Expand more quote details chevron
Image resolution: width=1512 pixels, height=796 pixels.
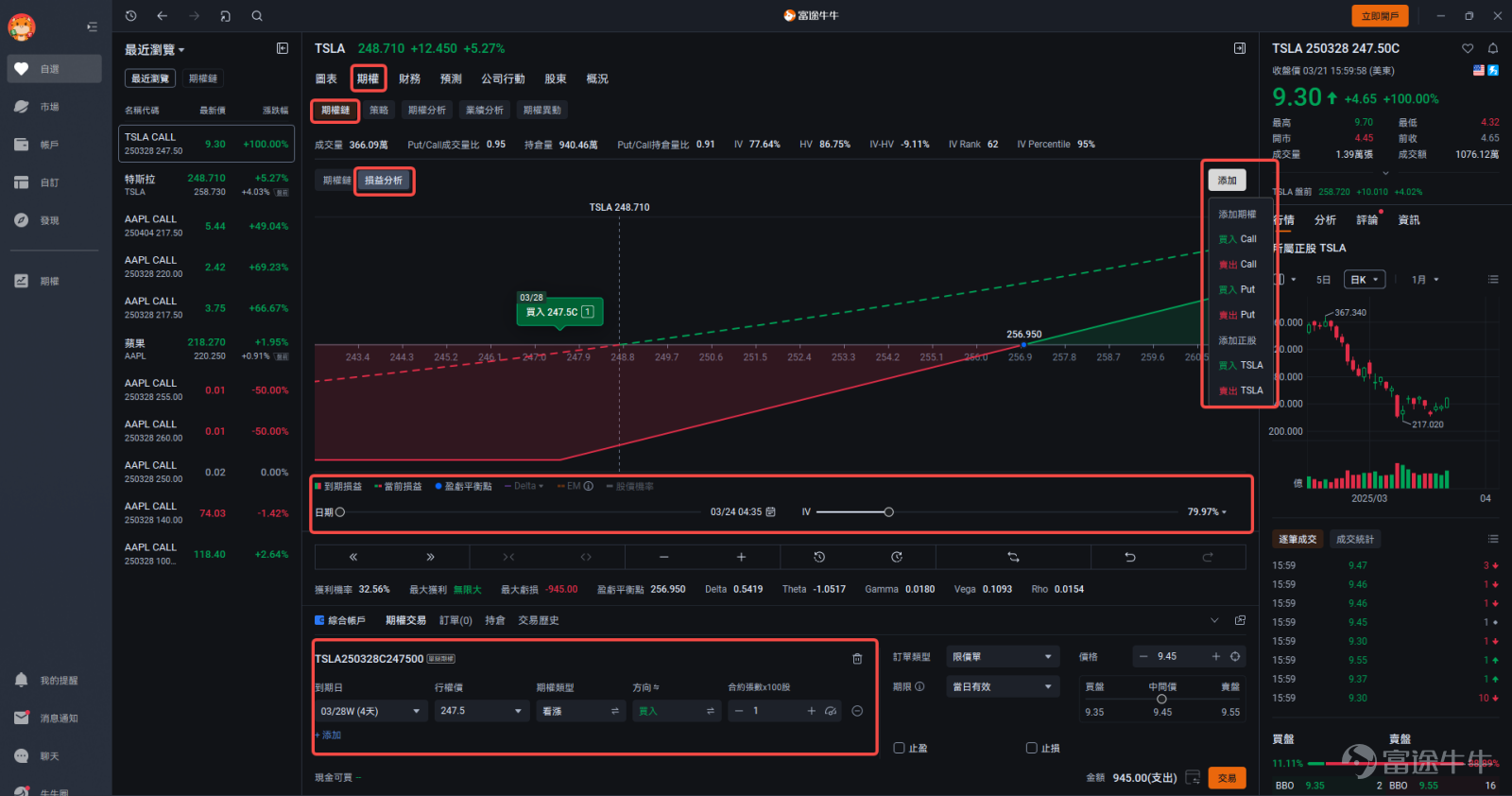point(1385,173)
